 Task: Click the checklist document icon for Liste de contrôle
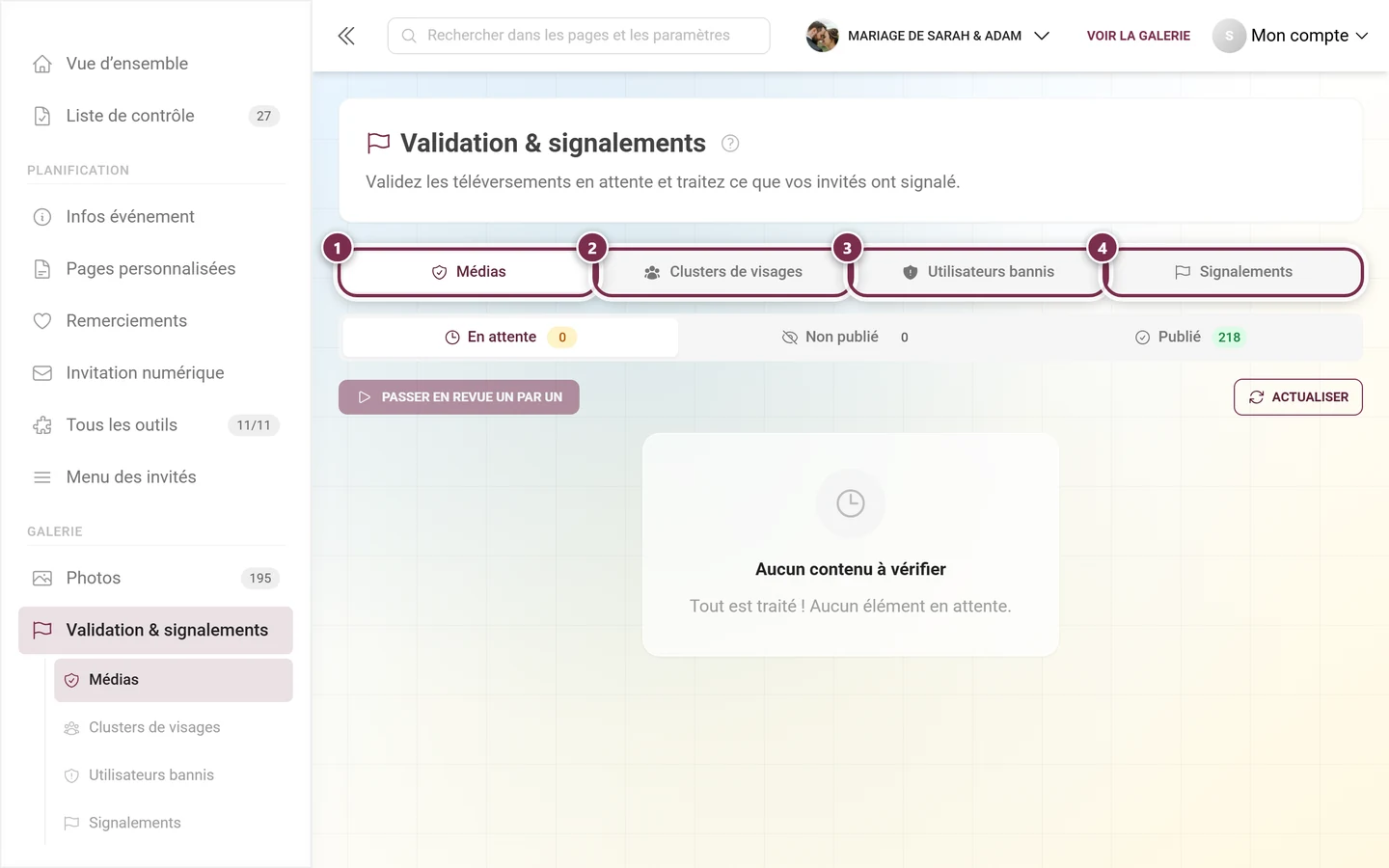tap(42, 116)
